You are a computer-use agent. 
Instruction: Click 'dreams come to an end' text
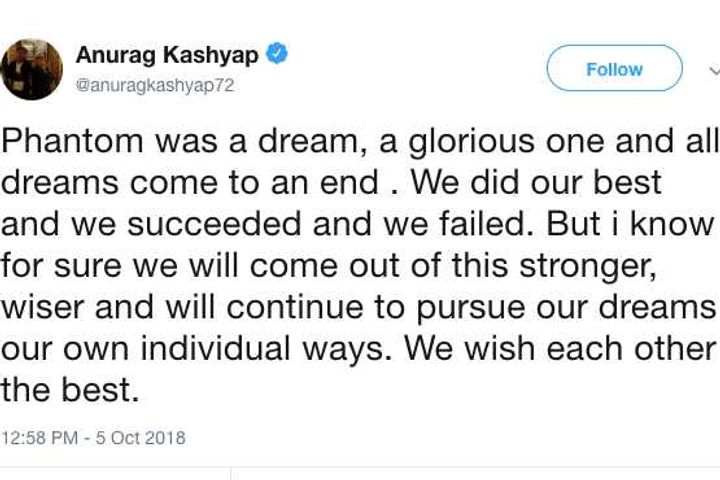(x=190, y=185)
